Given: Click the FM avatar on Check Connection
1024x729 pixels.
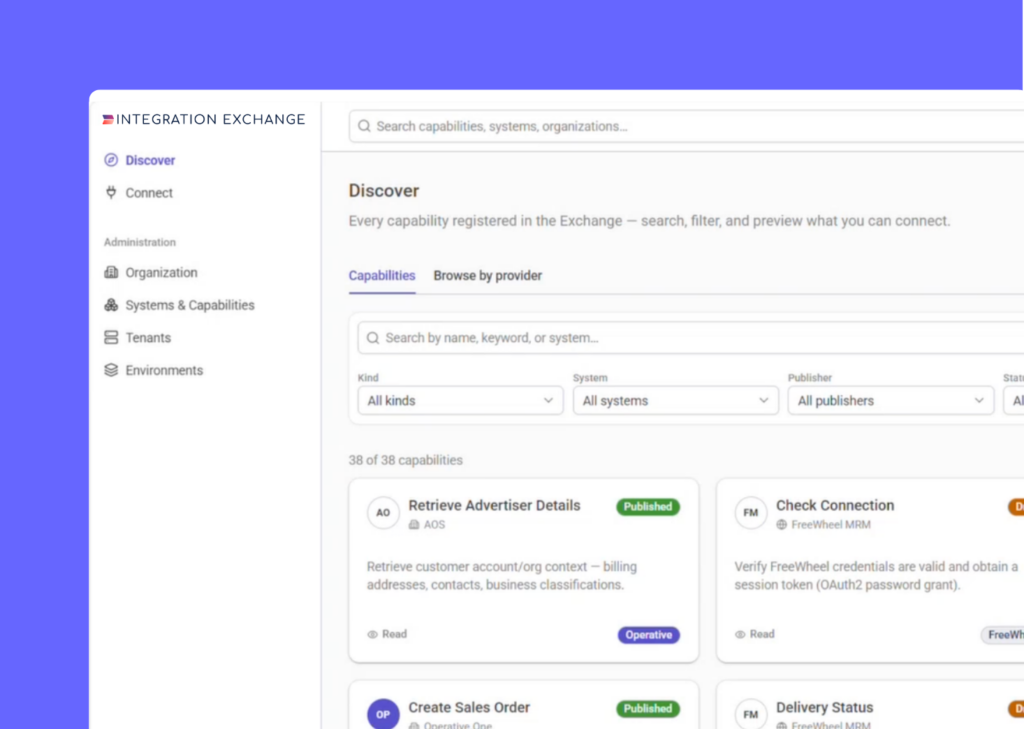Looking at the screenshot, I should pyautogui.click(x=751, y=513).
